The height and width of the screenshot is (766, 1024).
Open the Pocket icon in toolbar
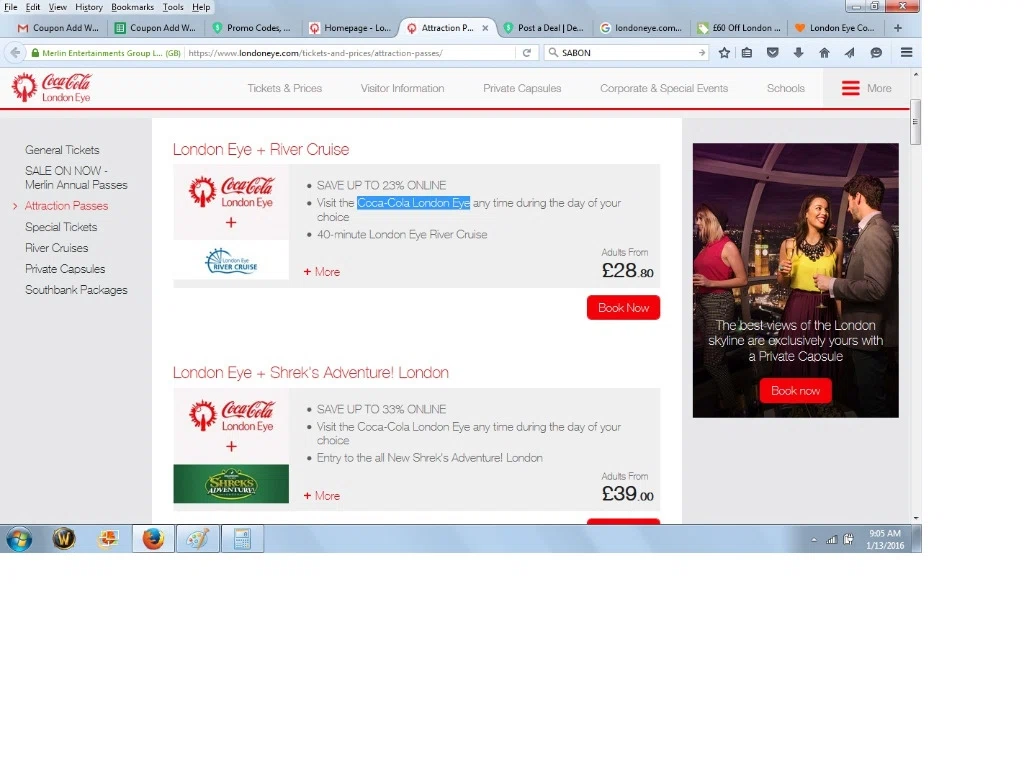point(773,53)
